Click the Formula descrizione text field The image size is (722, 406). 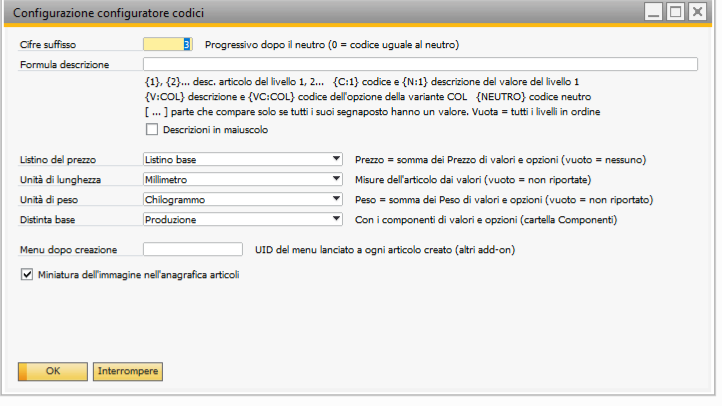420,64
